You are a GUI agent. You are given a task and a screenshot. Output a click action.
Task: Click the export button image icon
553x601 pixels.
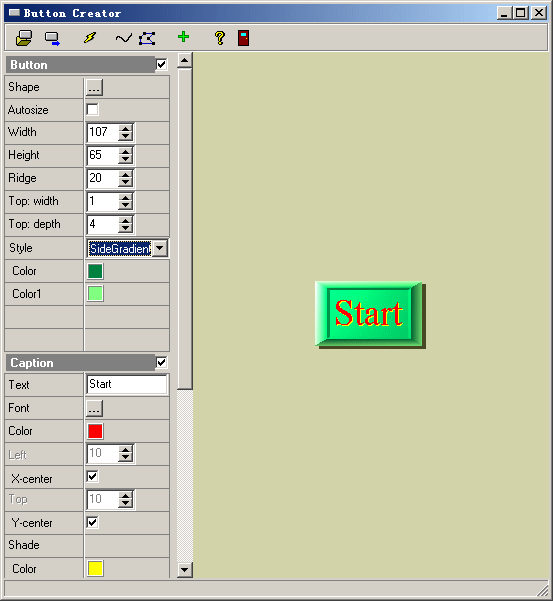[x=52, y=38]
